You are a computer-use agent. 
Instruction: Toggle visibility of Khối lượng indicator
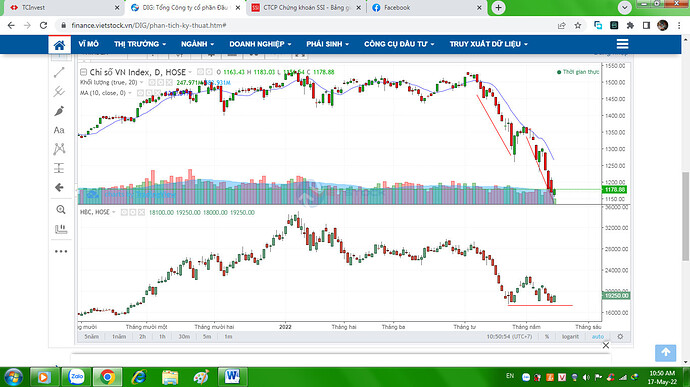152,83
